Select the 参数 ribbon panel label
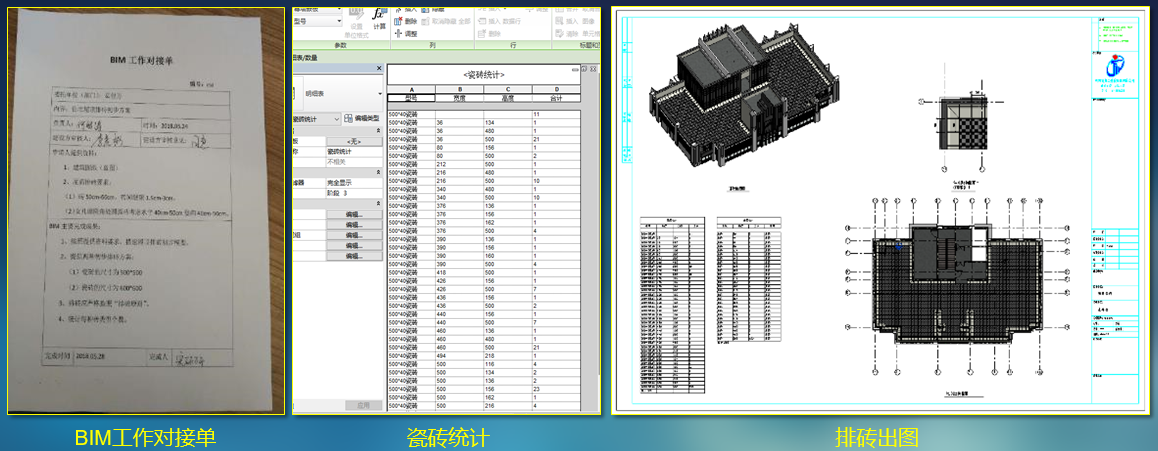 point(340,45)
